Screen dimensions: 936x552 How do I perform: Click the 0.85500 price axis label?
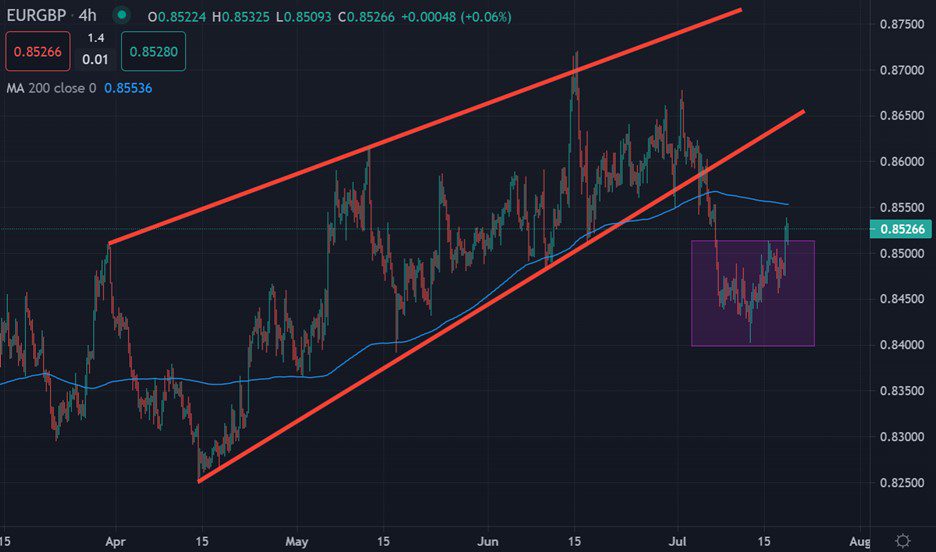tap(902, 208)
